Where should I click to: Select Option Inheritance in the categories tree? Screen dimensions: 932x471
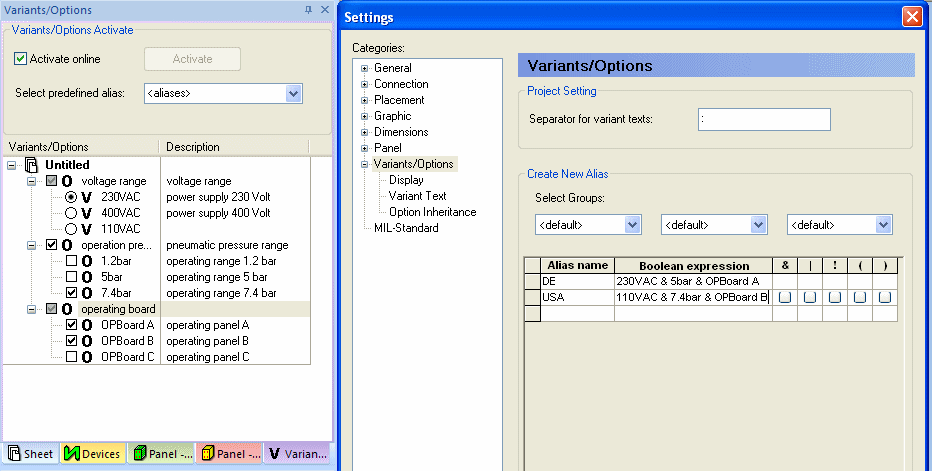(x=432, y=212)
